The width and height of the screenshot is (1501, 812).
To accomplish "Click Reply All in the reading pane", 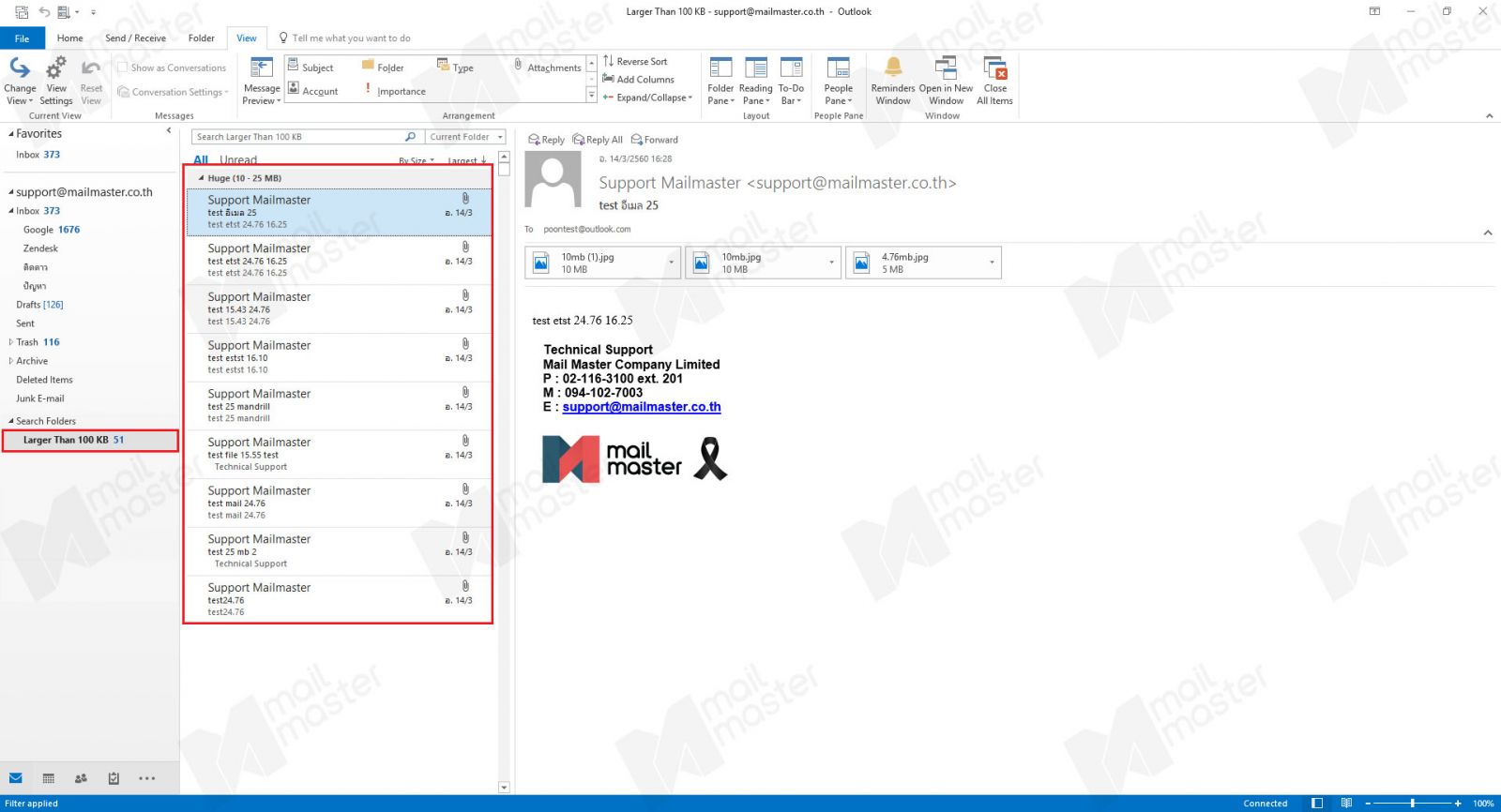I will (598, 140).
